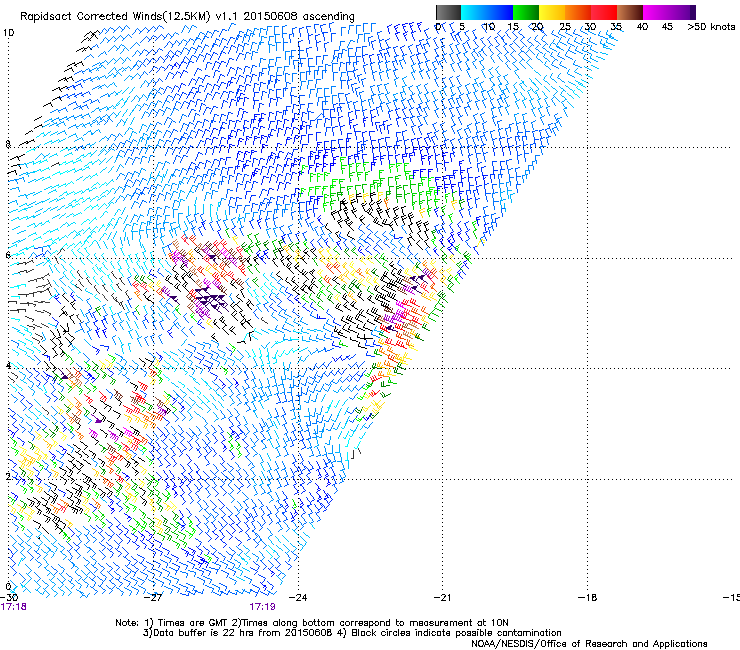Click the purple time stamp '17:18'
This screenshot has width=740, height=650.
14,607
